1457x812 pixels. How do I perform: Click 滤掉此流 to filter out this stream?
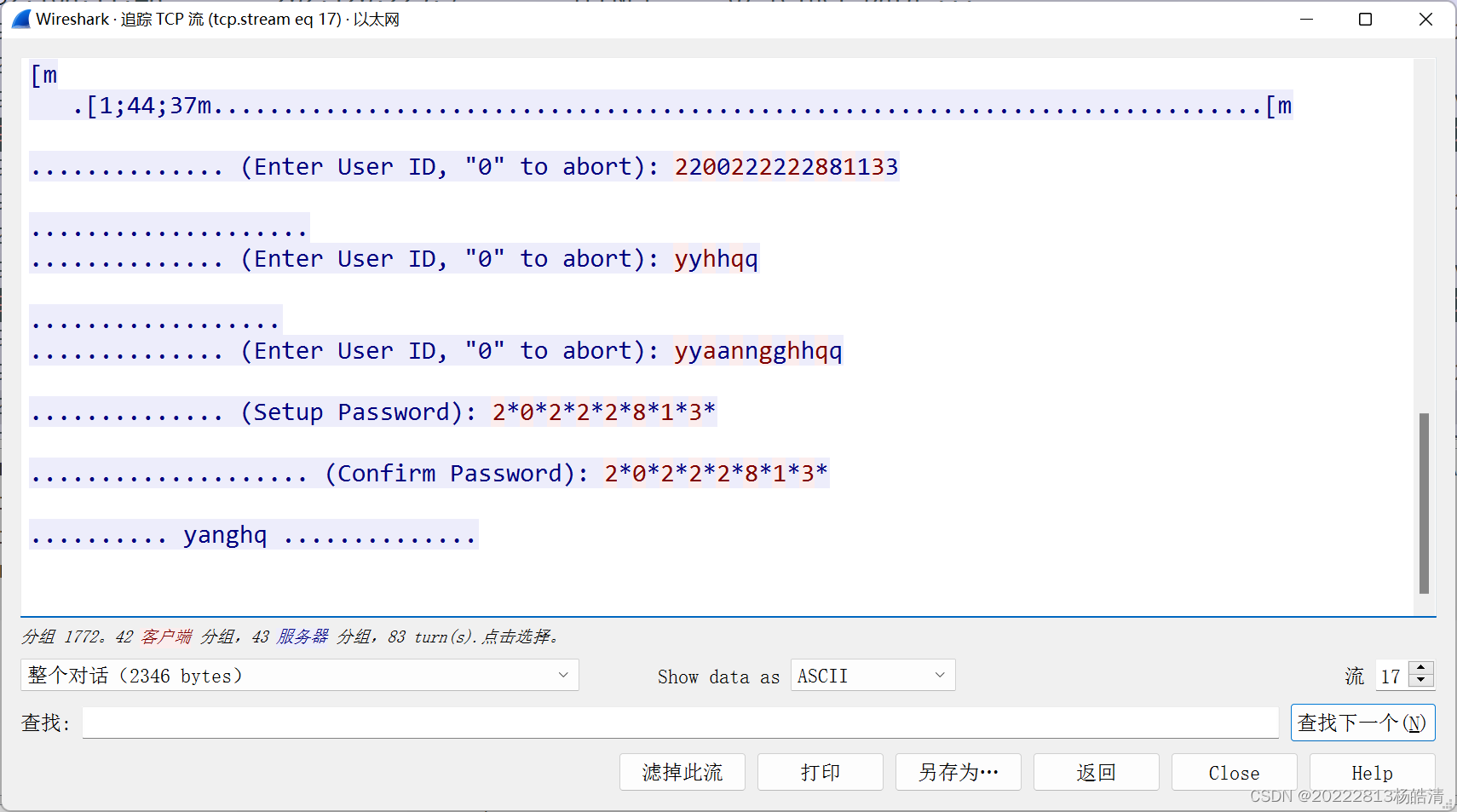click(682, 772)
